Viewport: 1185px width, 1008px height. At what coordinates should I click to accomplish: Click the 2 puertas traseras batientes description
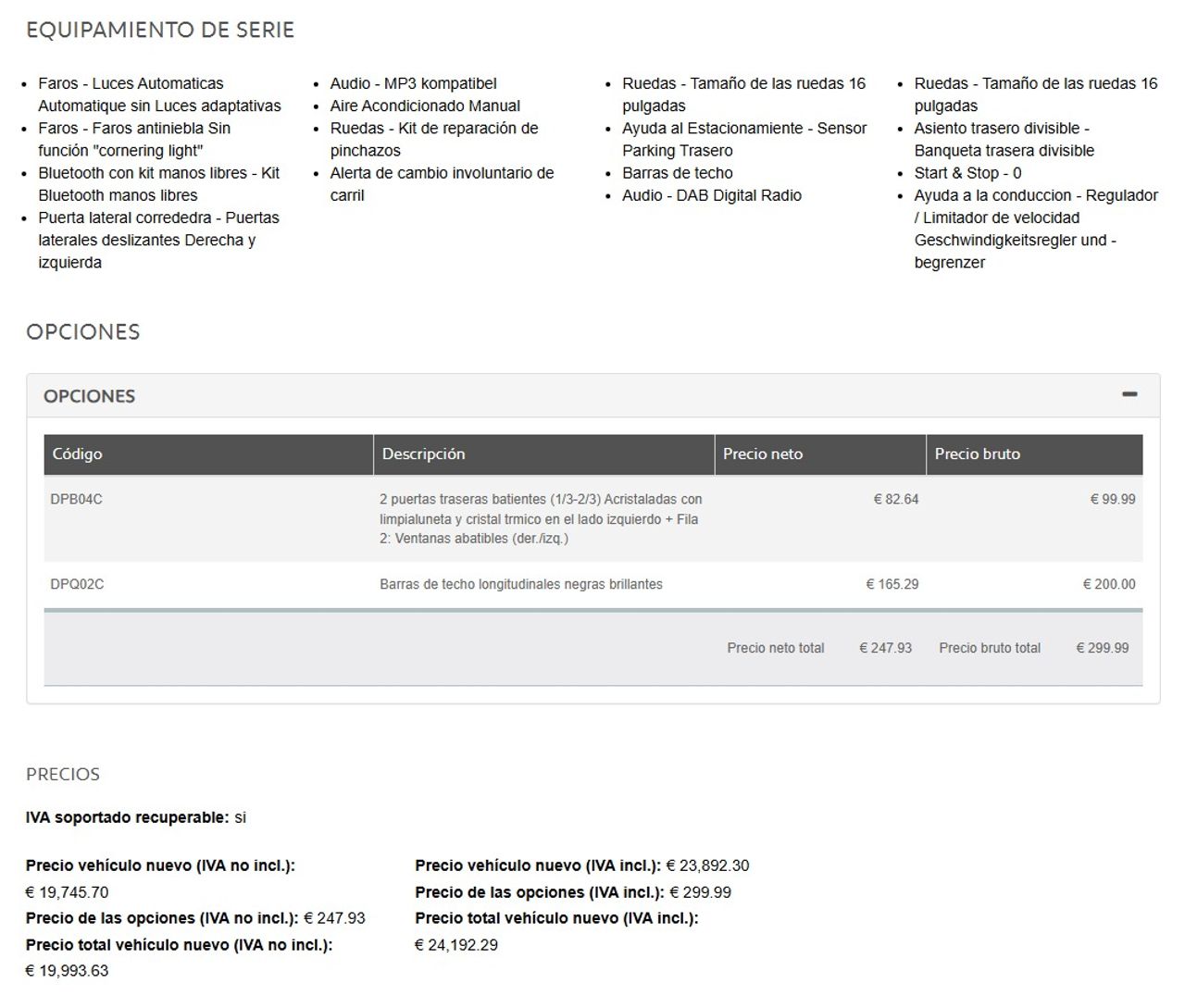pos(540,518)
